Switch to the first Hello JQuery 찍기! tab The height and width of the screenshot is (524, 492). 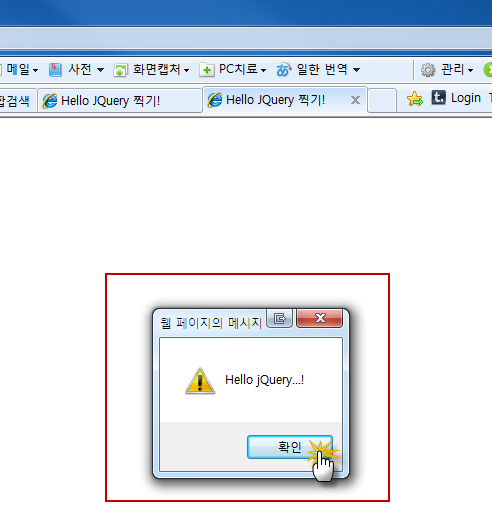point(120,101)
